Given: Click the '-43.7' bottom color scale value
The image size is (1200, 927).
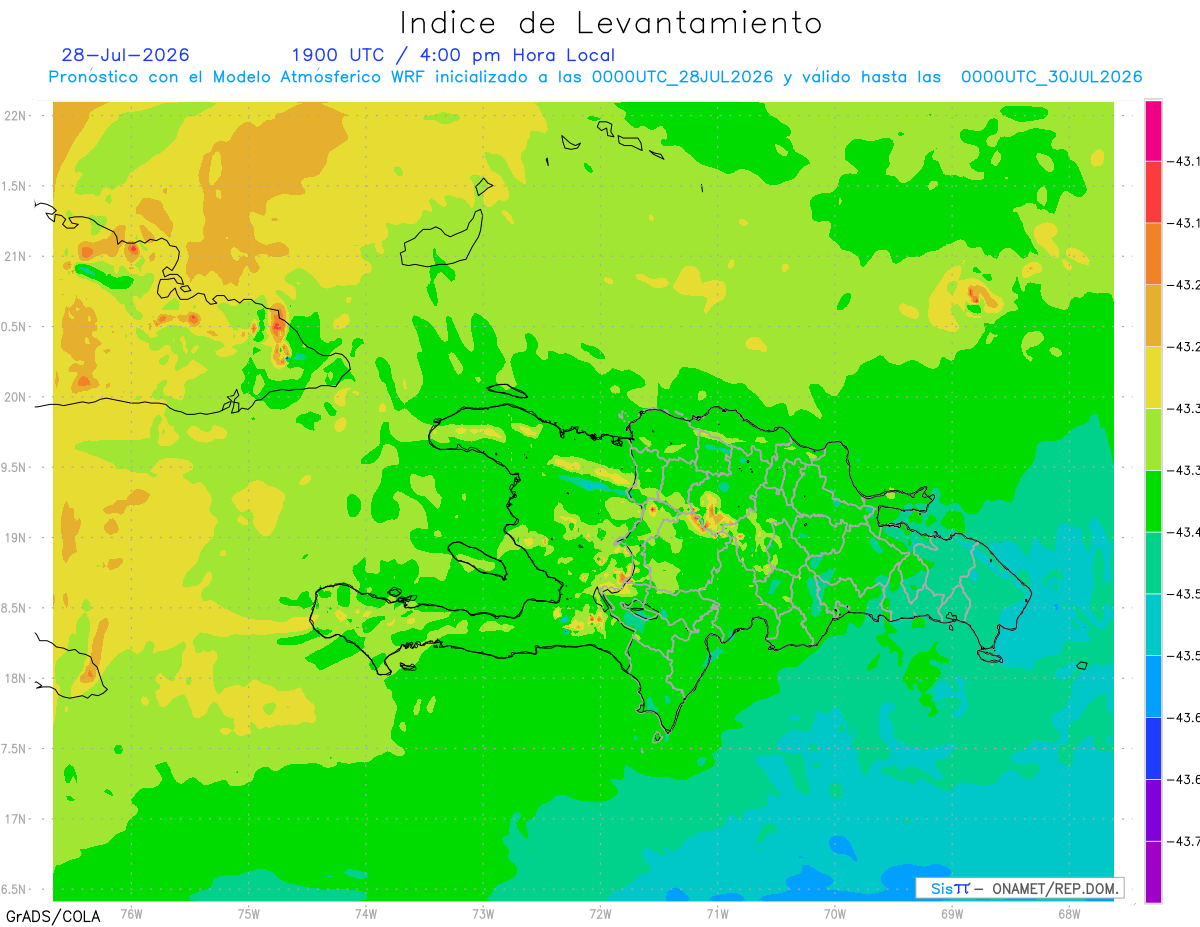Looking at the screenshot, I should point(1186,841).
